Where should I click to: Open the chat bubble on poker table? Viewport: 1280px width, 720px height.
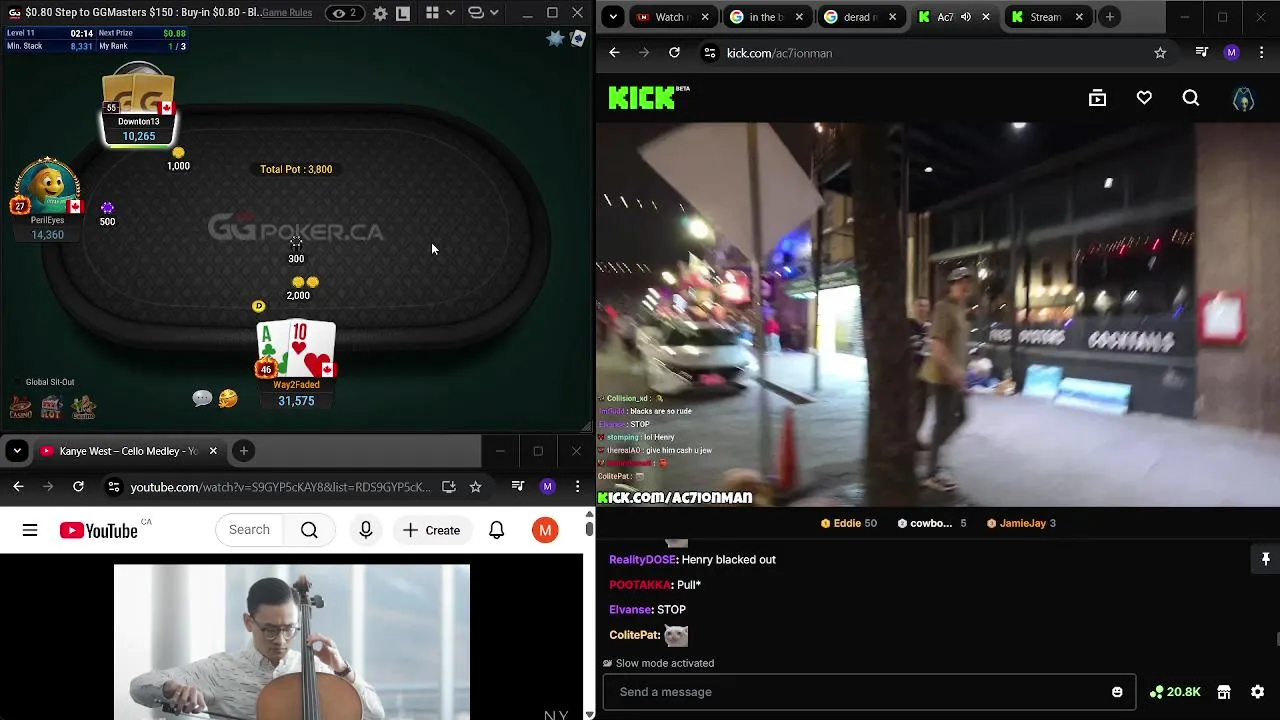[x=202, y=399]
